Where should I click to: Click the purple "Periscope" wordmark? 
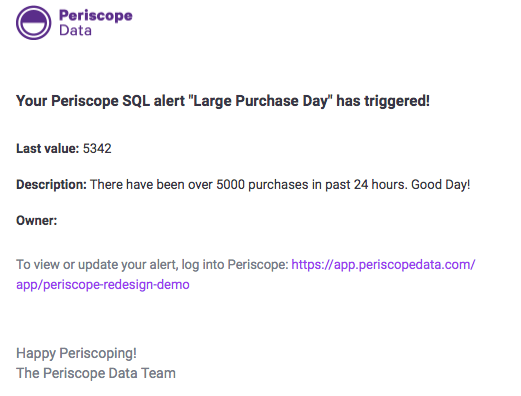(x=96, y=16)
